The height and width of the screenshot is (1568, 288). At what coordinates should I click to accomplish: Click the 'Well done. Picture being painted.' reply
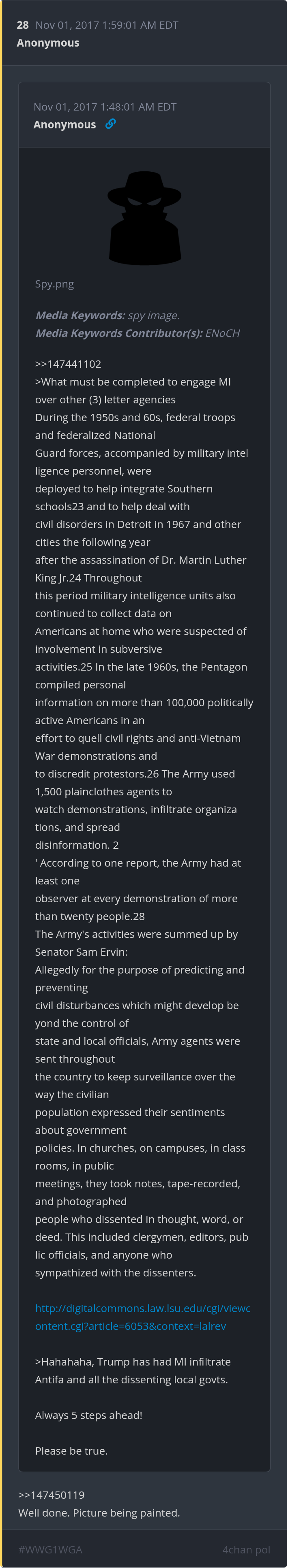coord(99,1513)
